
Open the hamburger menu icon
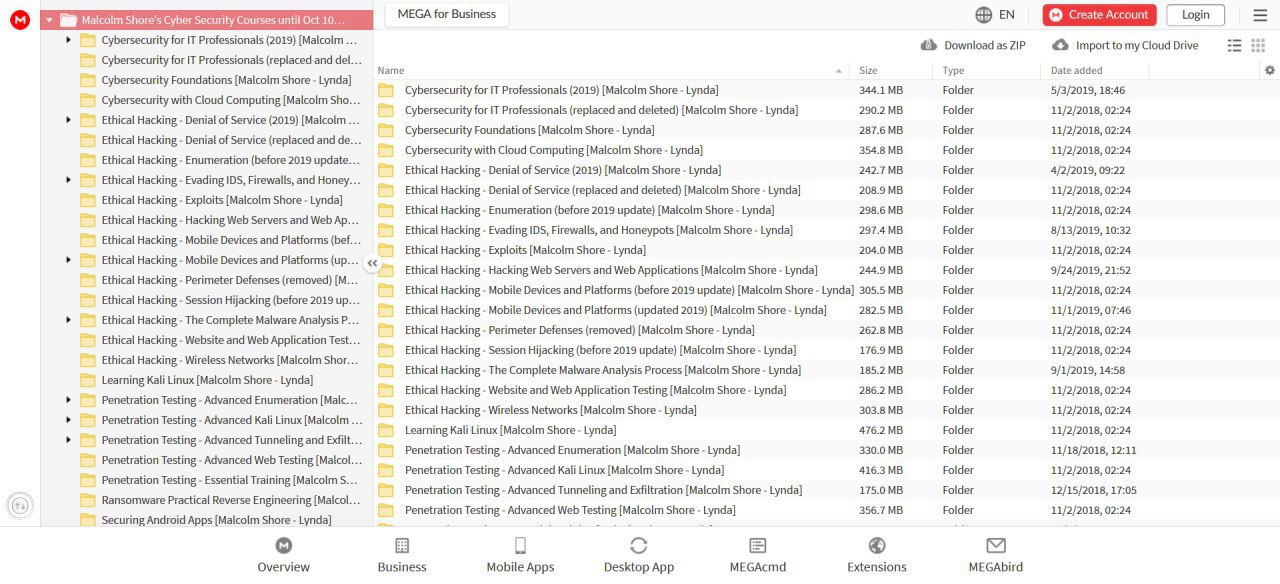1260,15
